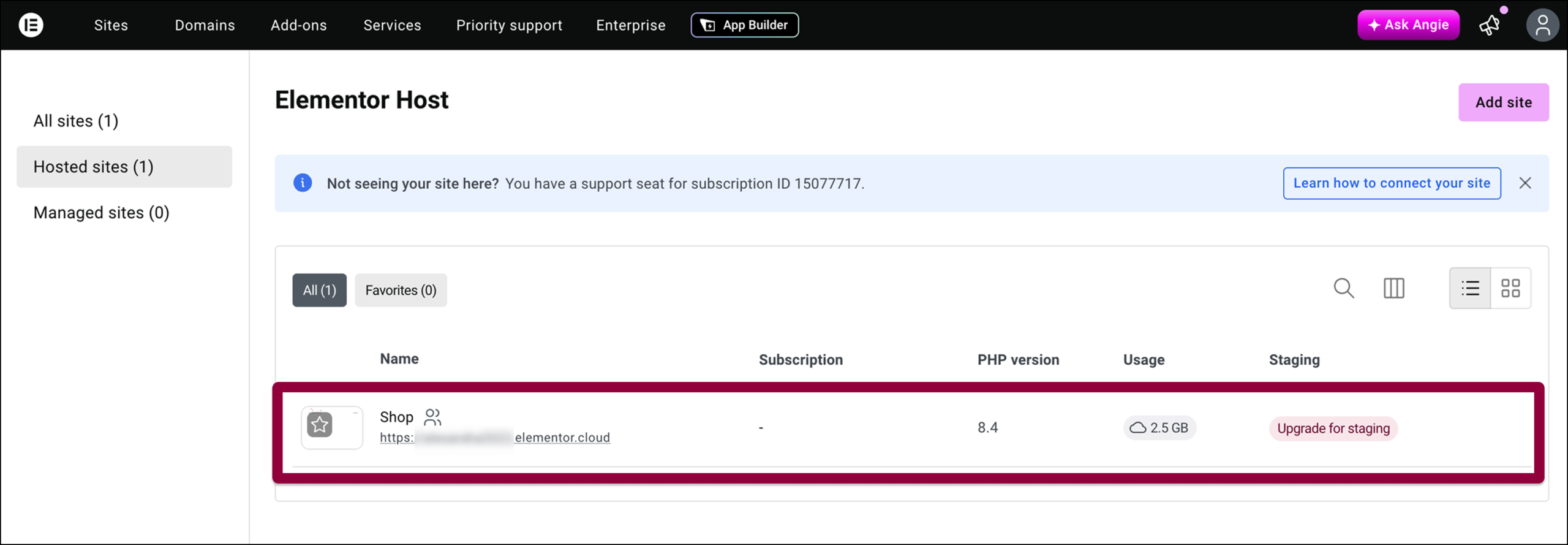Click the PHP version value 8.4

coord(987,428)
